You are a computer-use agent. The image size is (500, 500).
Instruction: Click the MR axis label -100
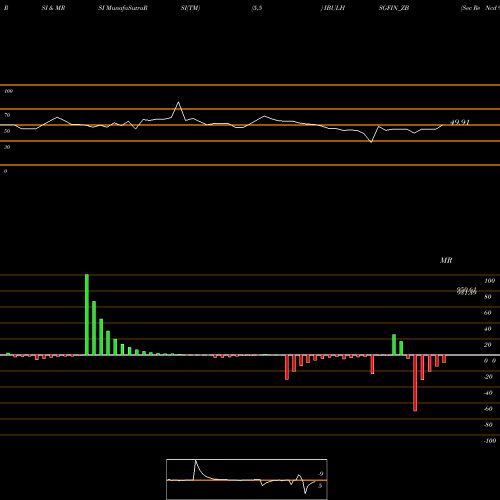pos(490,441)
